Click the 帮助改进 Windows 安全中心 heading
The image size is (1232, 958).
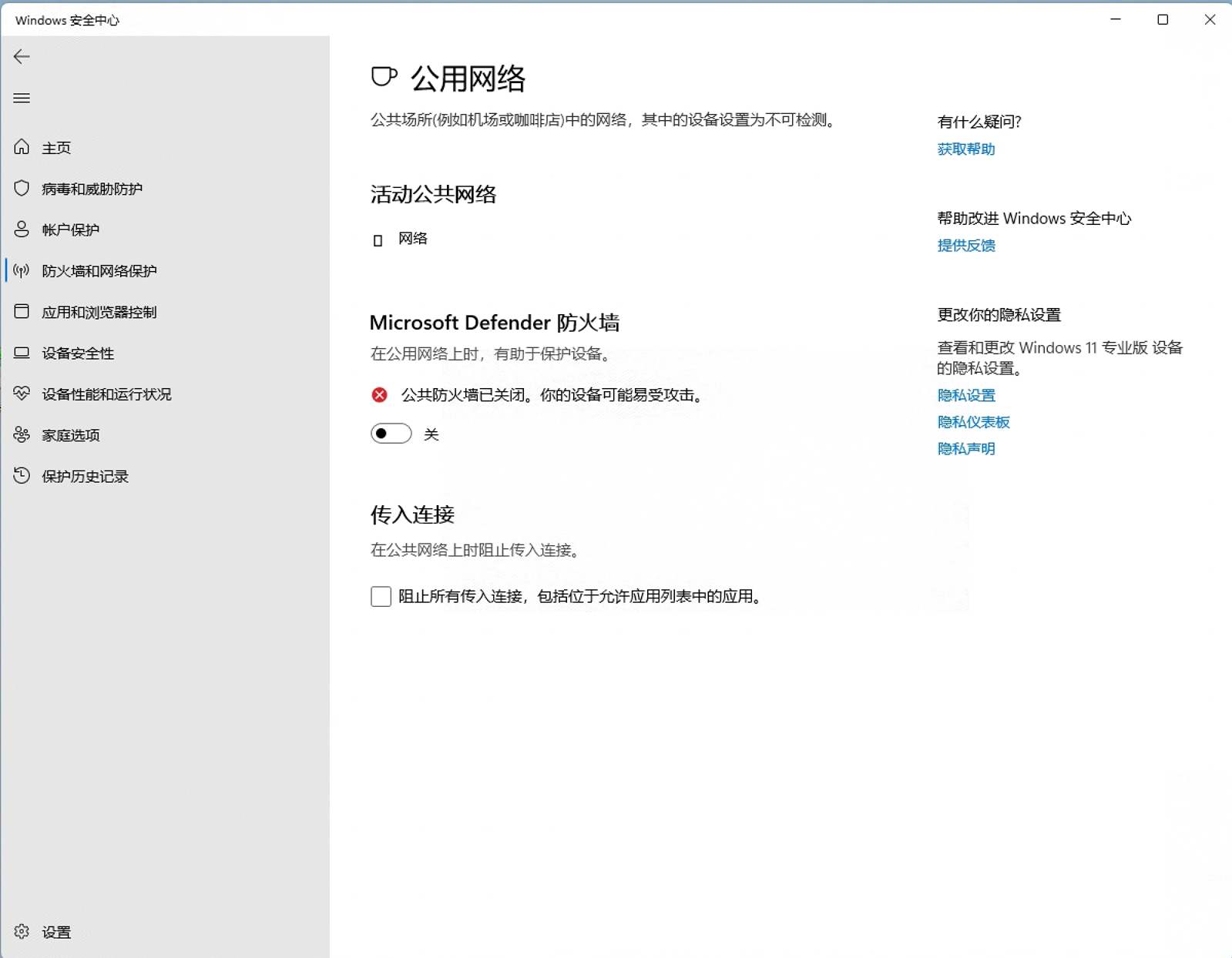click(x=1034, y=218)
